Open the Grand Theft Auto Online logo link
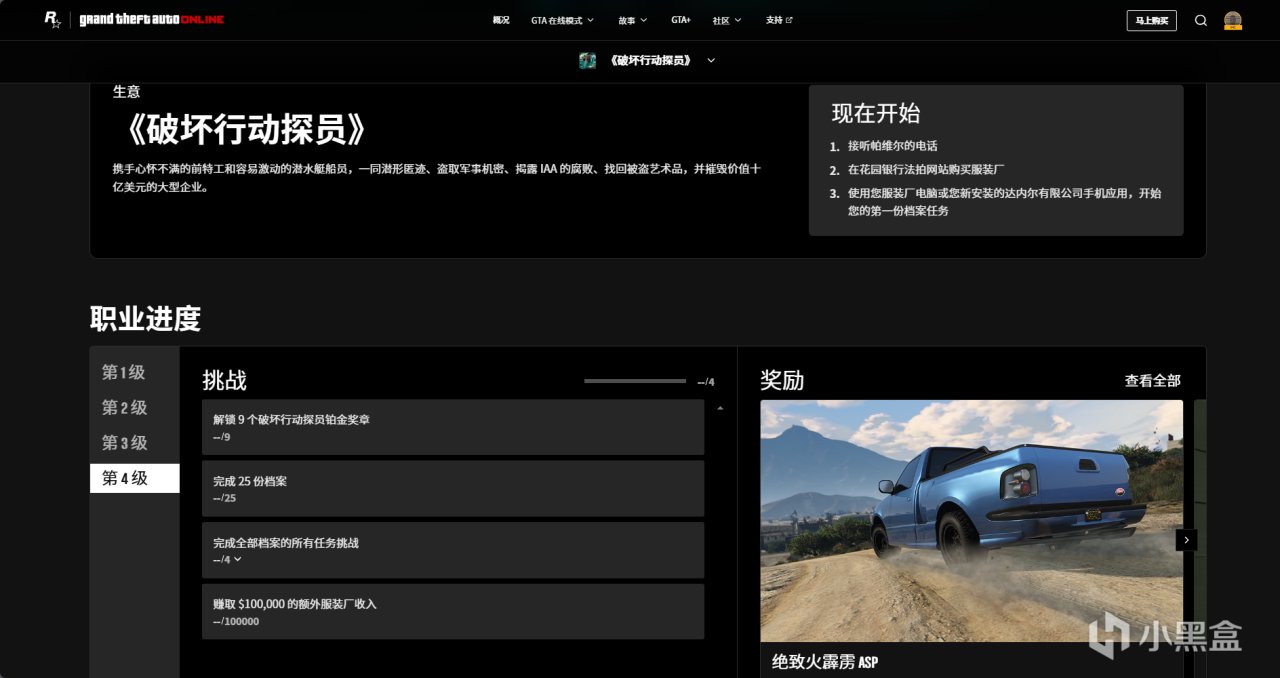 [x=152, y=20]
